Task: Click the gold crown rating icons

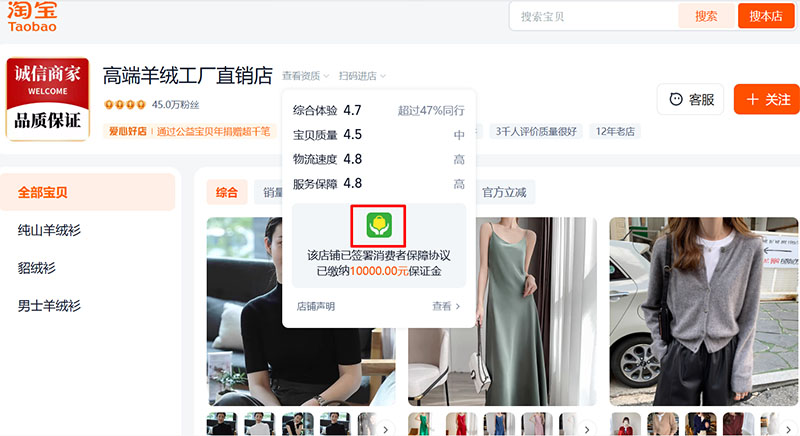Action: coord(125,104)
